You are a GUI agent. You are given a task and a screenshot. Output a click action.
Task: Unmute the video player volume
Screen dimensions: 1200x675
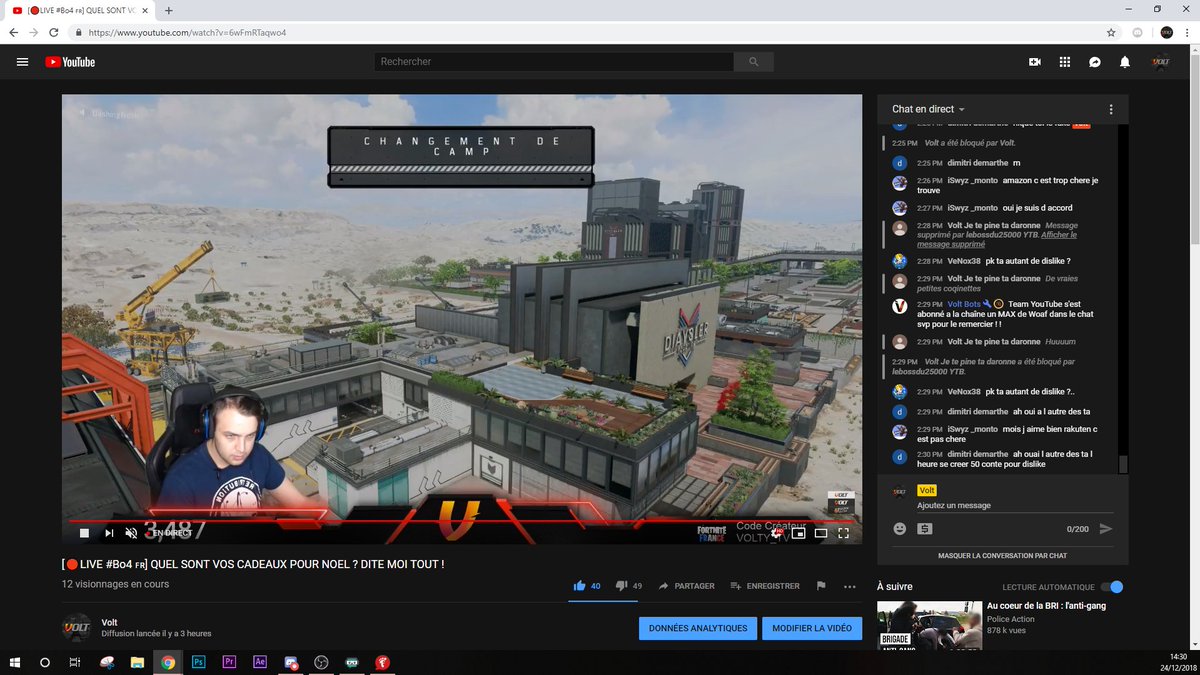[x=131, y=533]
